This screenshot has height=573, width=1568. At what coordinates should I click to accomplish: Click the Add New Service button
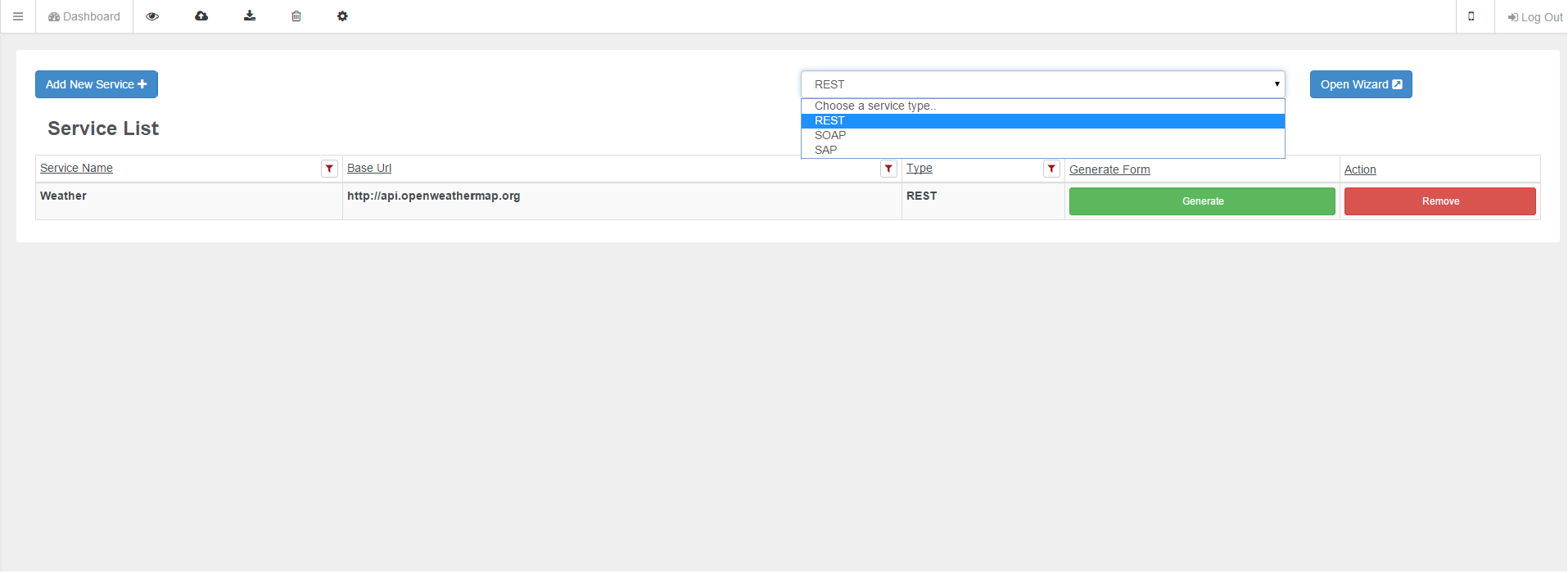tap(97, 84)
